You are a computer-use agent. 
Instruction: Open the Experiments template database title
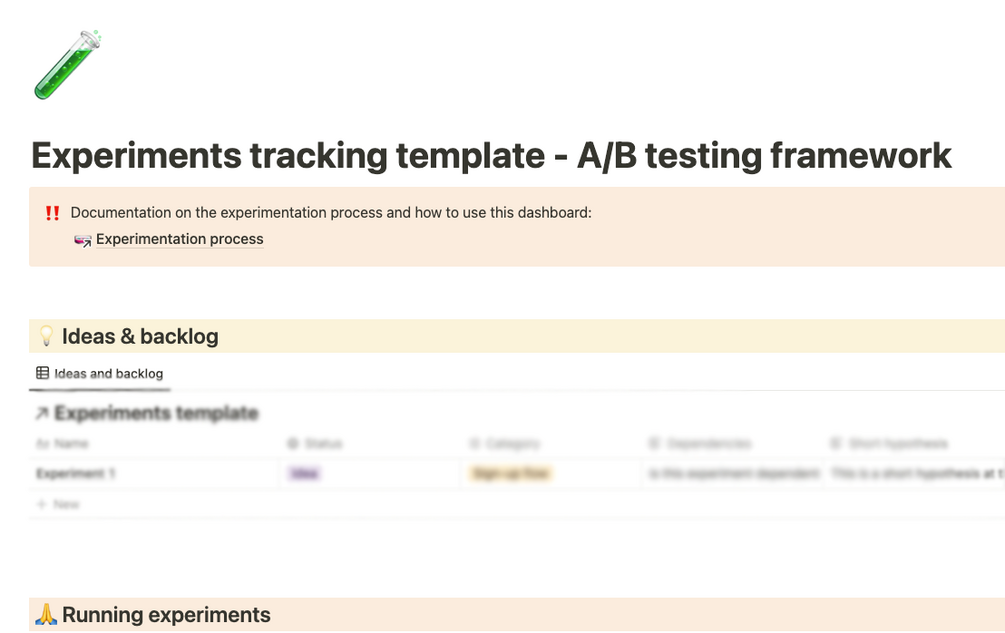point(156,414)
